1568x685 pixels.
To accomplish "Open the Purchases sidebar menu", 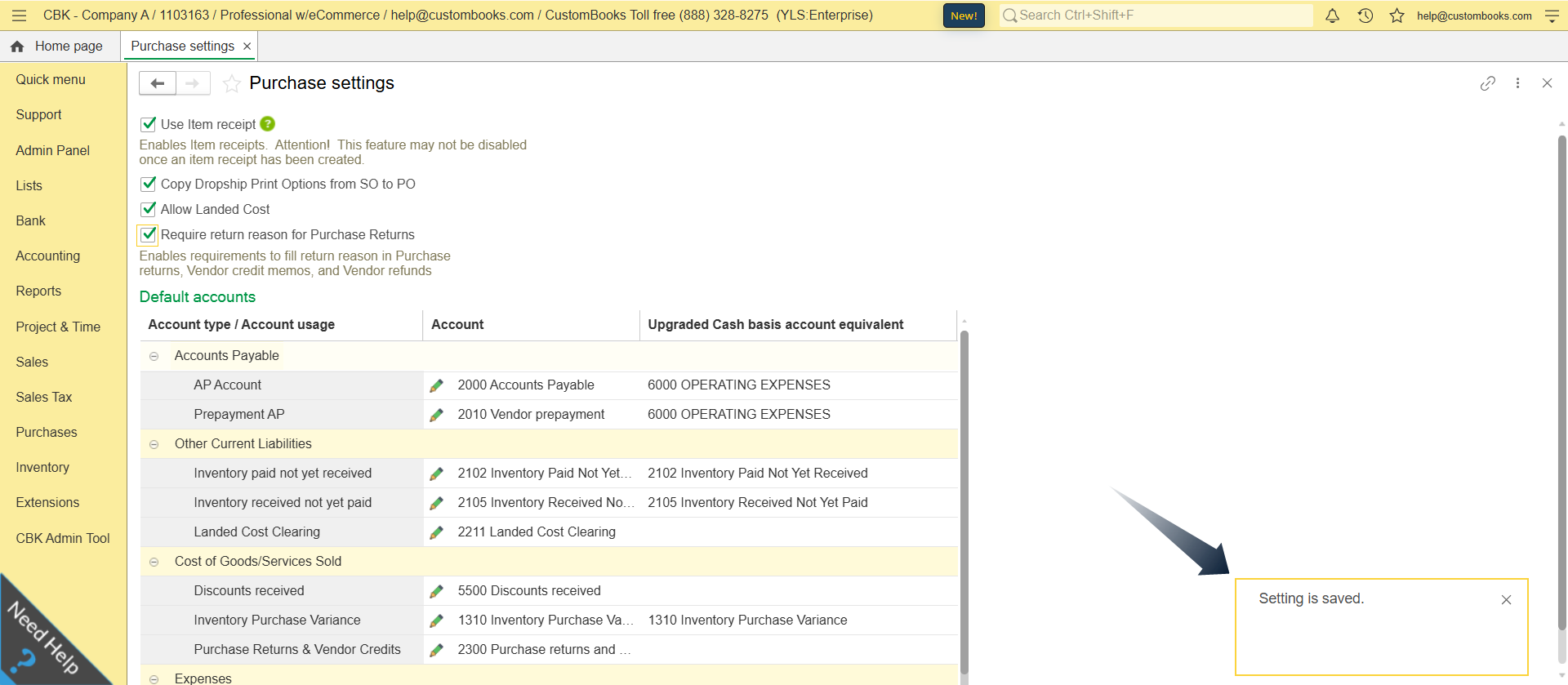I will point(47,432).
